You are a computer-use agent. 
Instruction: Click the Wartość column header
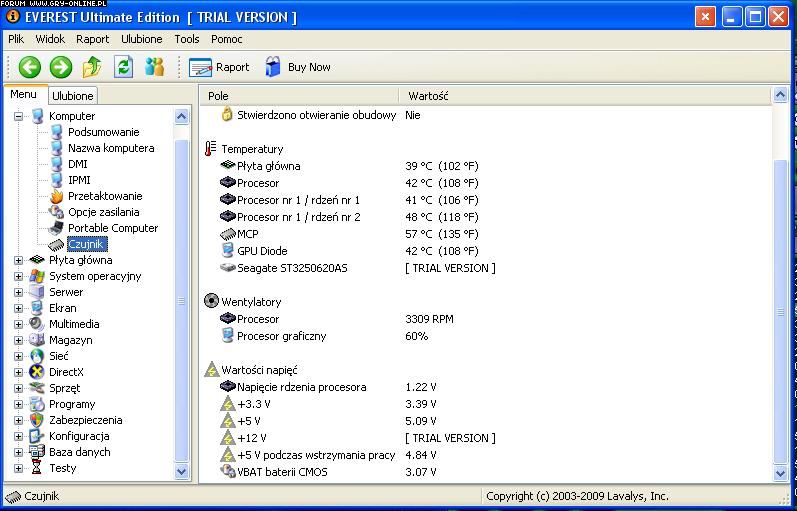coord(428,96)
